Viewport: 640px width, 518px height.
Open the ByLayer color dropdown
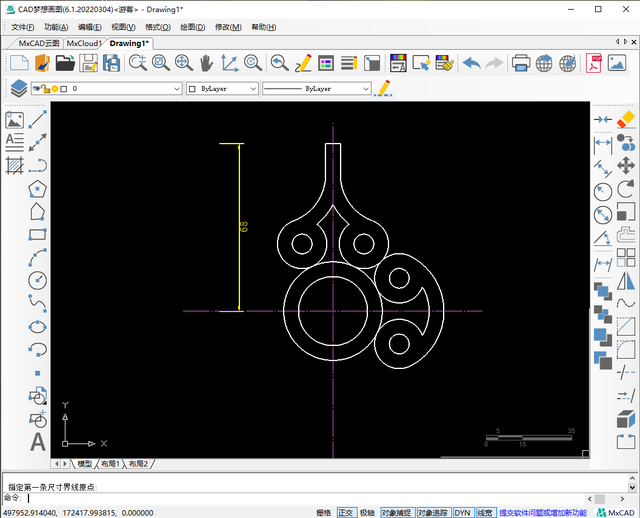pos(252,89)
